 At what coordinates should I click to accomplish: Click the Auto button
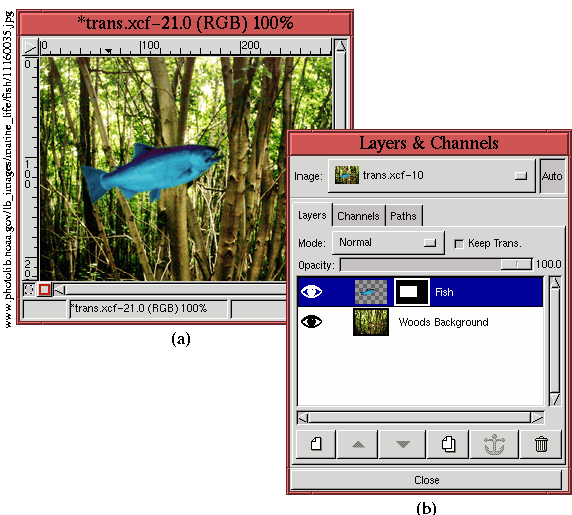tap(552, 176)
